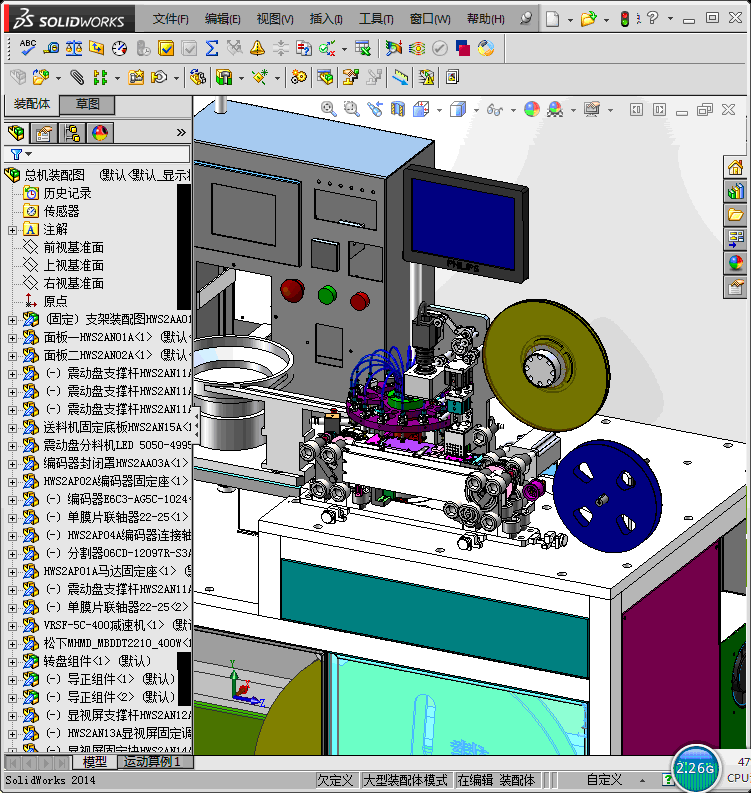
Task: Open the 文件(F) menu
Action: click(x=170, y=19)
